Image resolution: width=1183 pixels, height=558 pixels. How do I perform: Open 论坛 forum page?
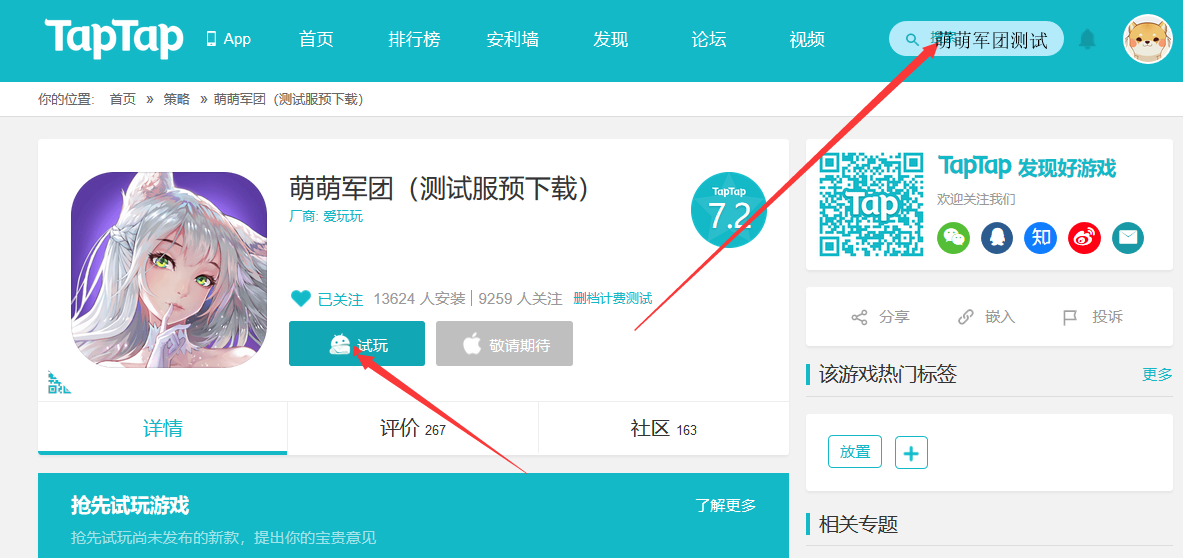(x=708, y=39)
